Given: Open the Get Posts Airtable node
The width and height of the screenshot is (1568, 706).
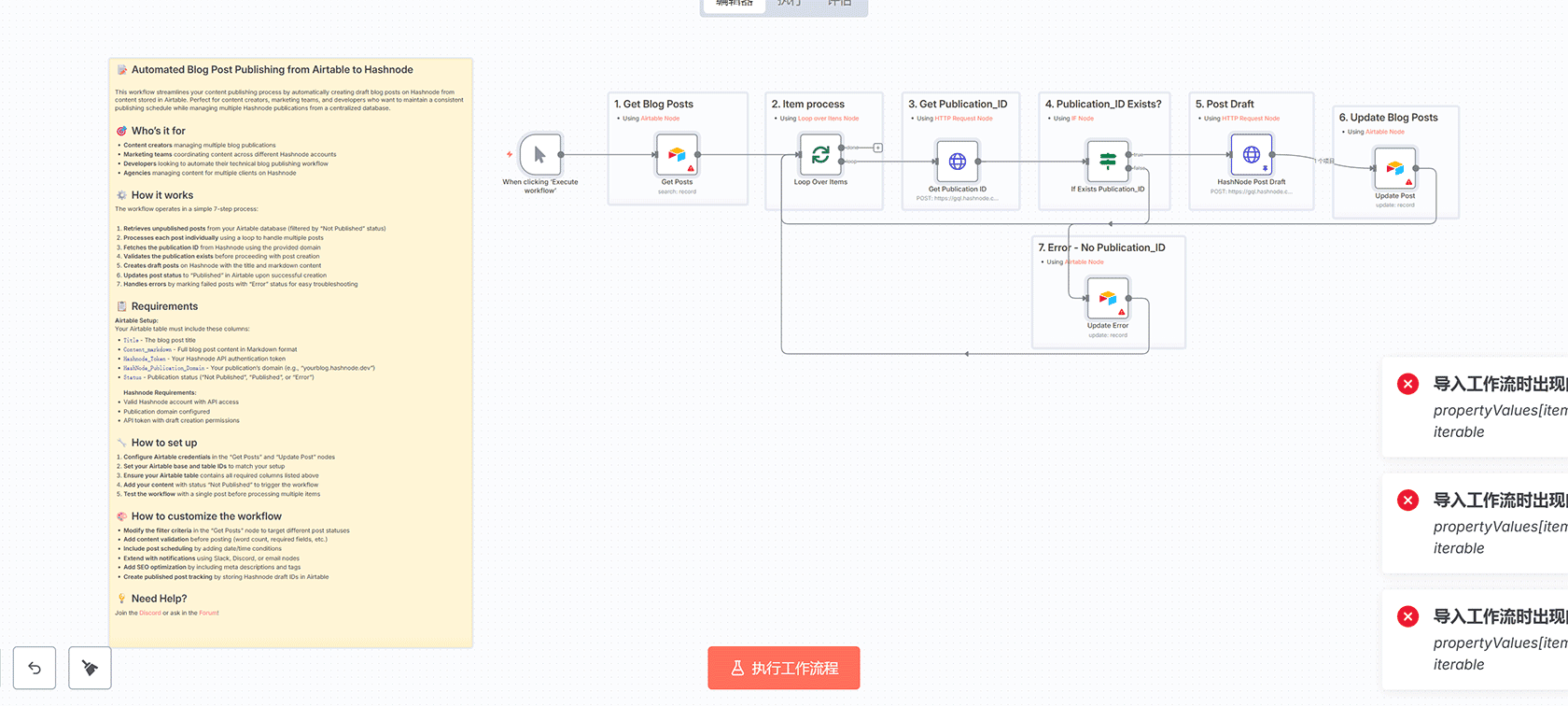Looking at the screenshot, I should pyautogui.click(x=677, y=155).
